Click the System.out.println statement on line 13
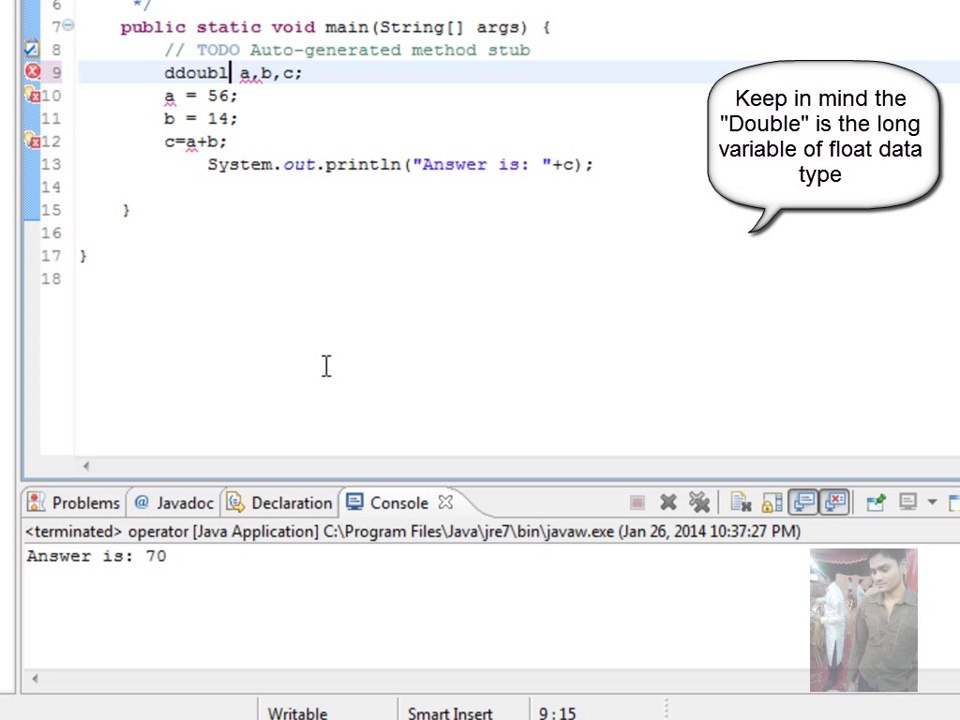Screen dimensions: 960x720 coord(400,165)
